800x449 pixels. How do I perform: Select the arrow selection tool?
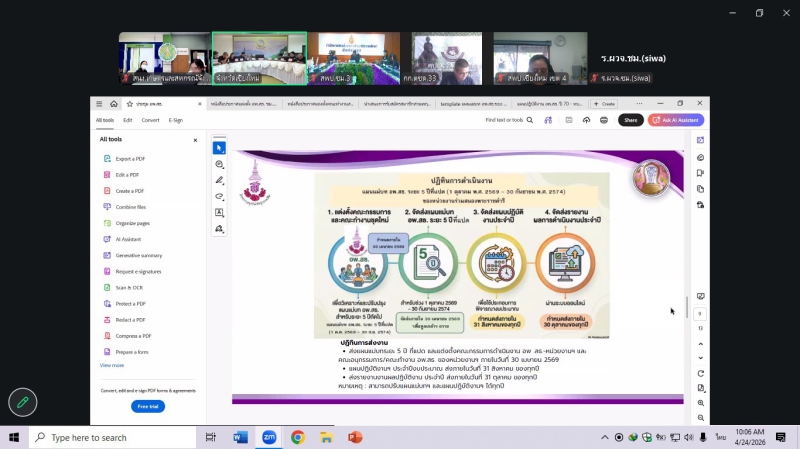[x=219, y=148]
